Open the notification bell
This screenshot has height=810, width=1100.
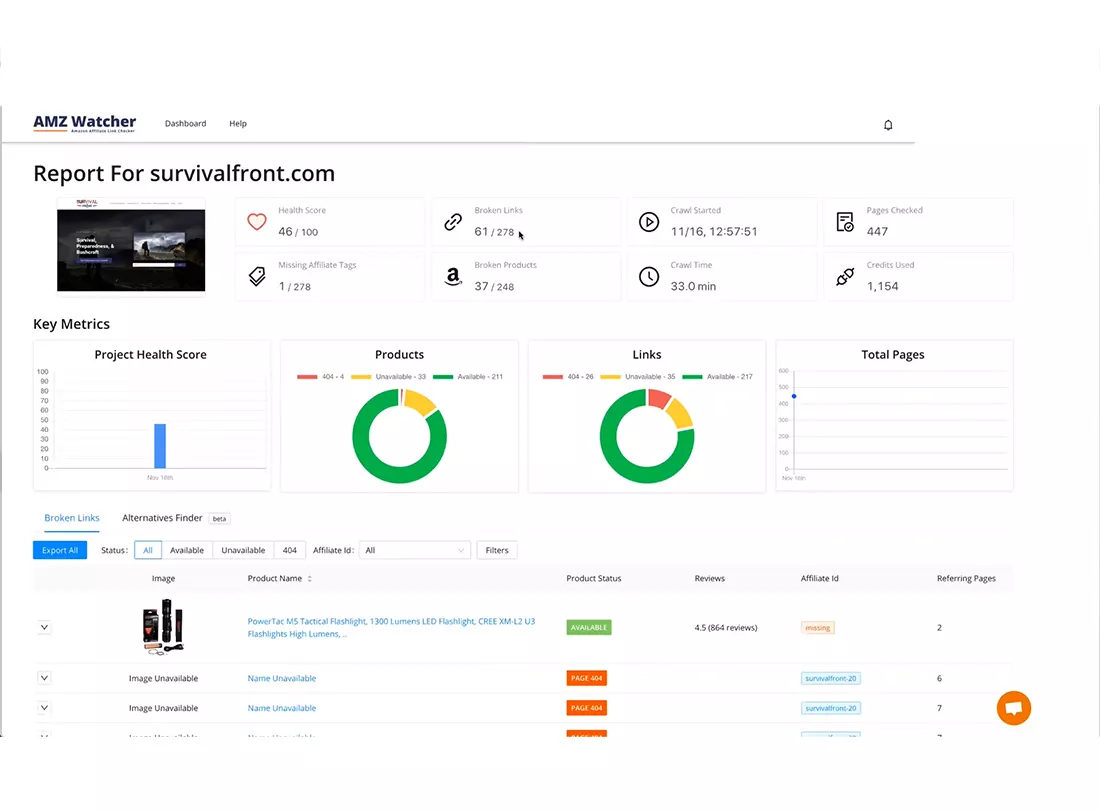tap(887, 125)
